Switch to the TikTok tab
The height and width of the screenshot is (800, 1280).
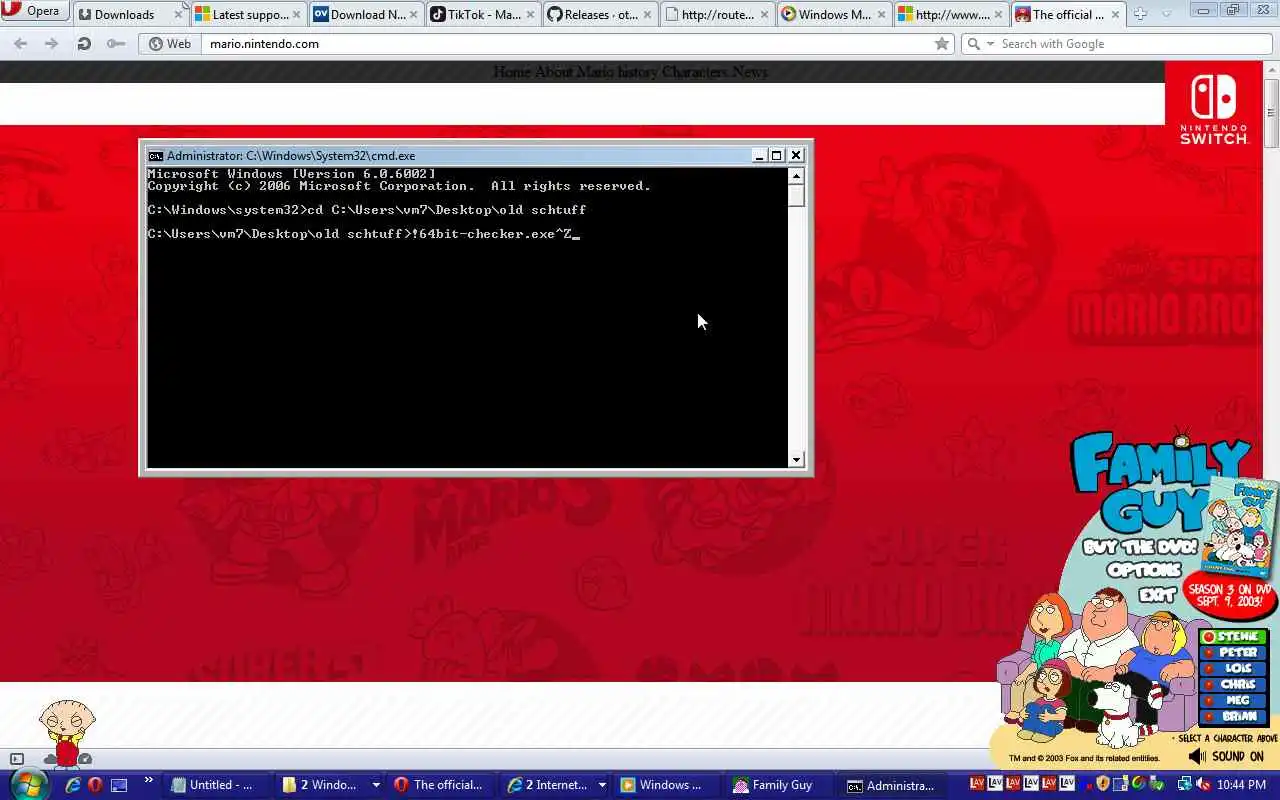[483, 14]
